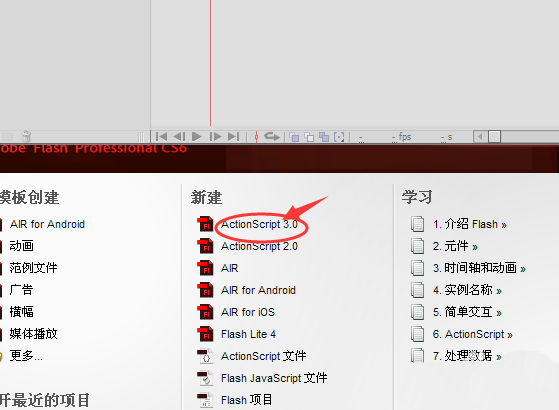The image size is (559, 410).
Task: Click the AIR for Android FLA icon in 新建
Action: tap(205, 290)
